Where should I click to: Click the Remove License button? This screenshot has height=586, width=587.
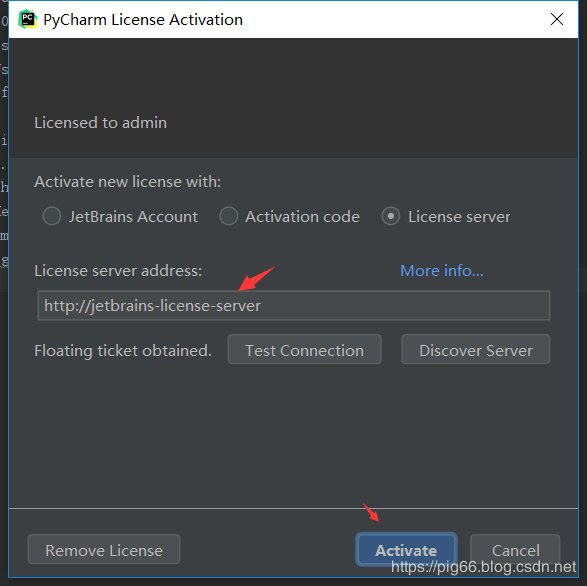[x=104, y=549]
